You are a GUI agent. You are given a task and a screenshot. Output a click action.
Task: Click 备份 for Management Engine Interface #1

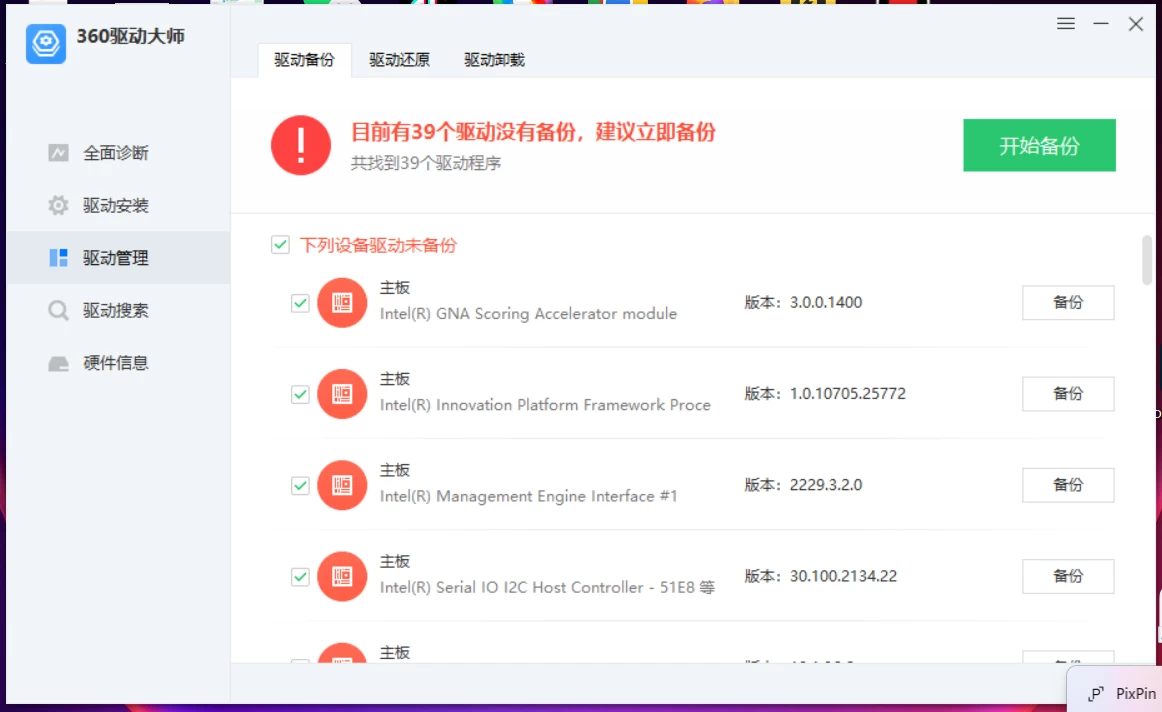coord(1068,485)
